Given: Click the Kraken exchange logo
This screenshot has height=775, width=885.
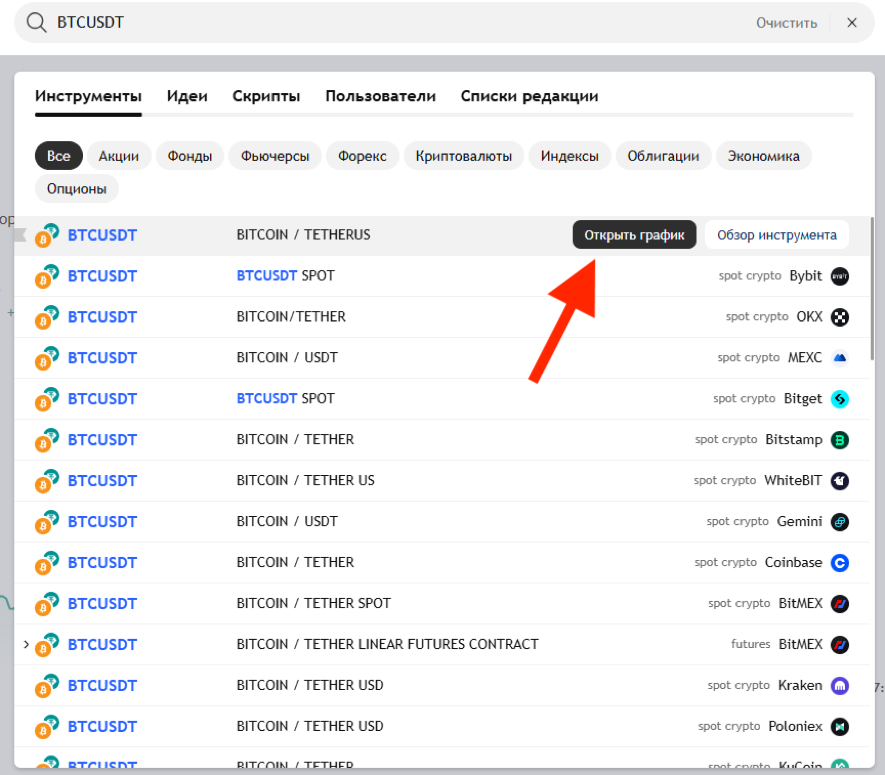Looking at the screenshot, I should 840,686.
